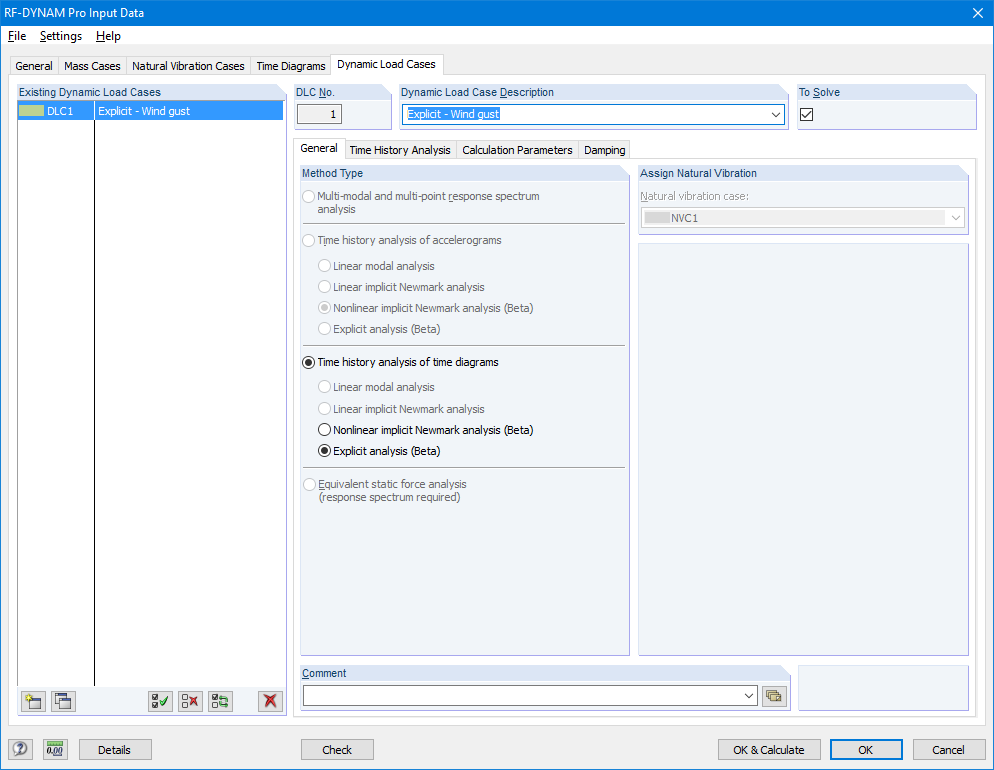The image size is (994, 770).
Task: Set all dynamic load cases to solve
Action: (160, 701)
